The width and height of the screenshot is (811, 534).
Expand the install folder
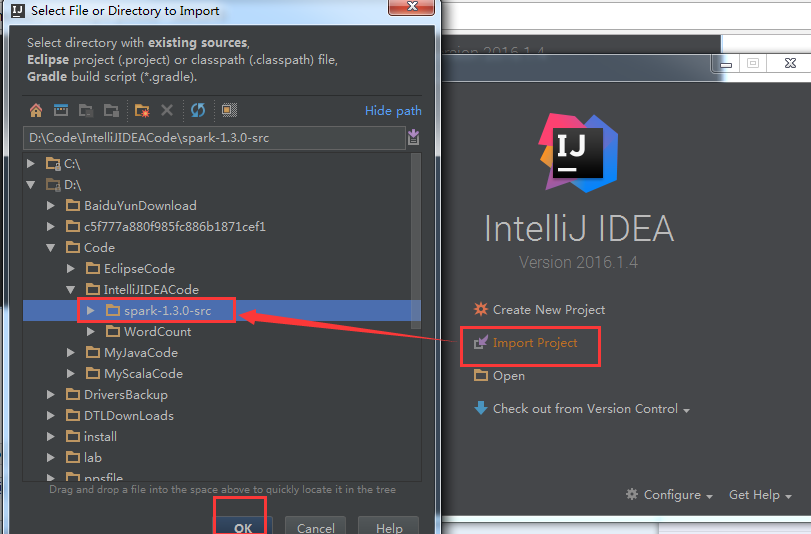pyautogui.click(x=51, y=437)
